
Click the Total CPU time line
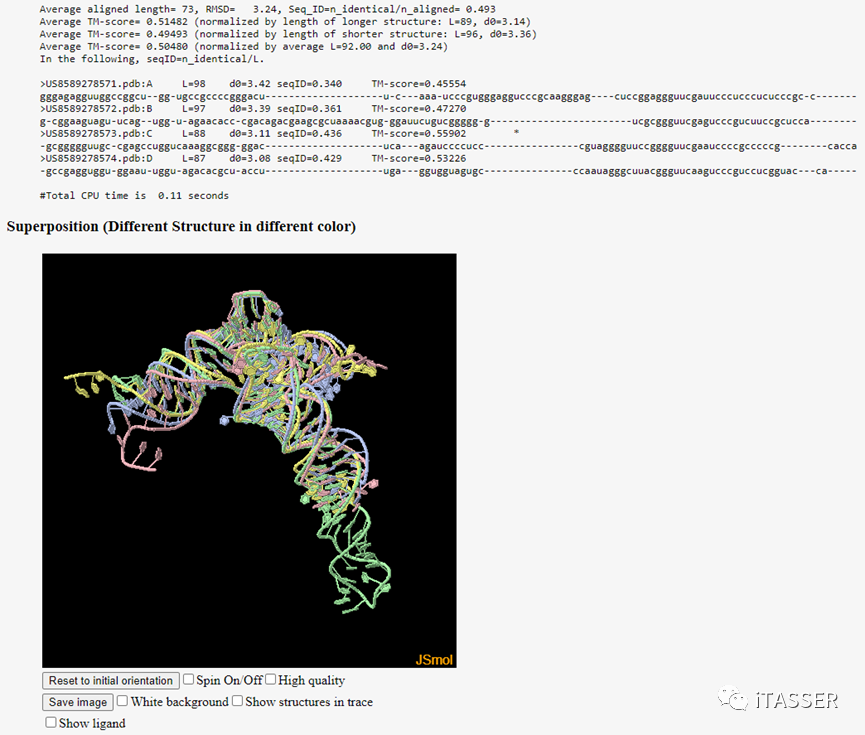[x=134, y=196]
